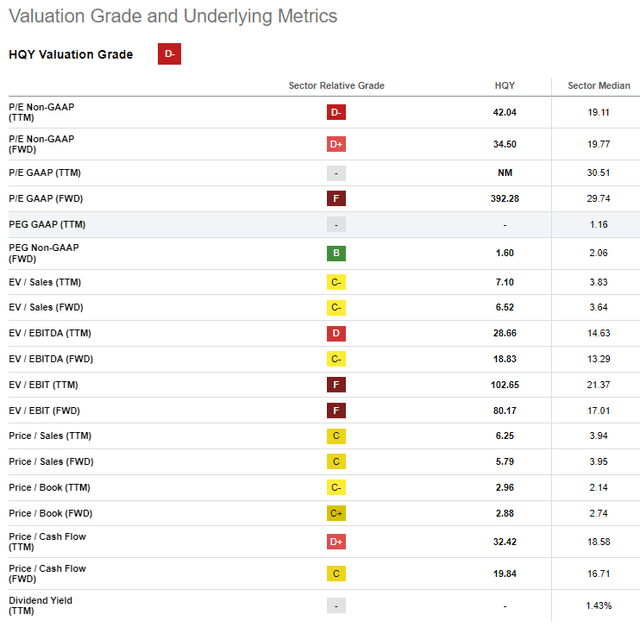The height and width of the screenshot is (627, 640).
Task: Select the PEG GAAP (TTM) row label
Action: [47, 224]
